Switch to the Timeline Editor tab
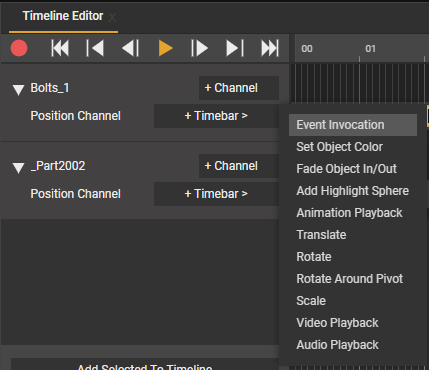Image resolution: width=429 pixels, height=370 pixels. point(63,16)
